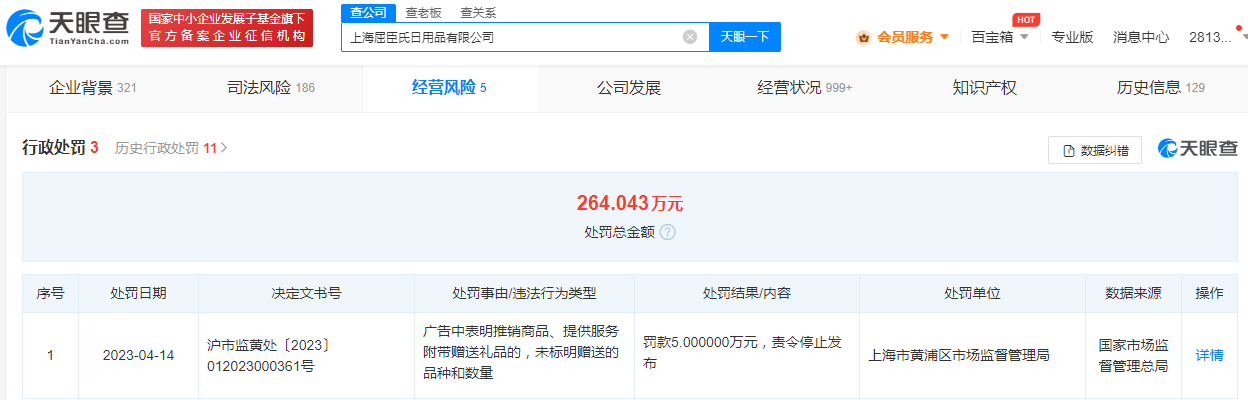1248x400 pixels.
Task: Click the date 2023-04-14 in row 1
Action: pyautogui.click(x=139, y=355)
